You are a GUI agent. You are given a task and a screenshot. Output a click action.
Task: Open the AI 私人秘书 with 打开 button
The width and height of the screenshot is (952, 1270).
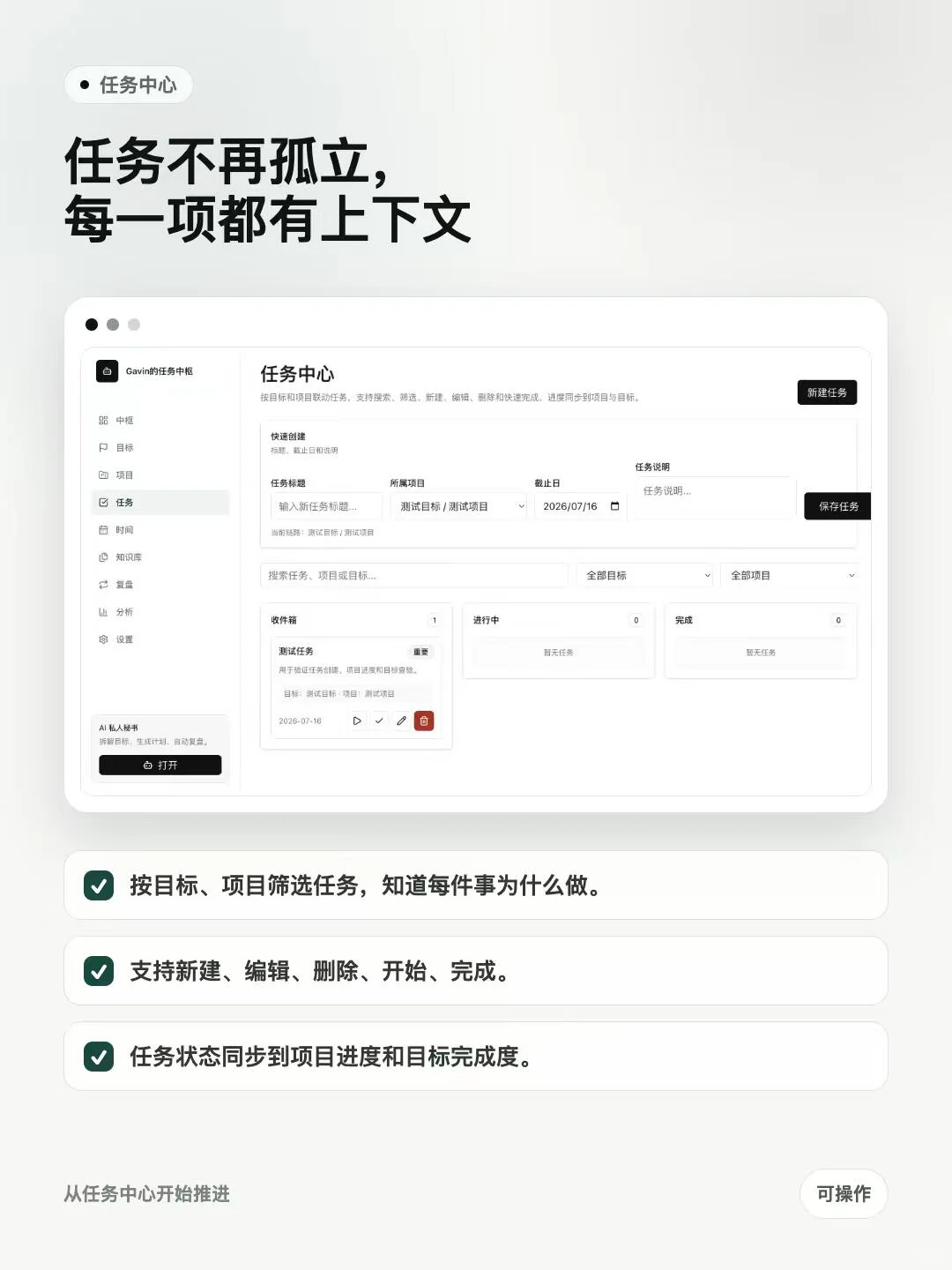click(160, 766)
